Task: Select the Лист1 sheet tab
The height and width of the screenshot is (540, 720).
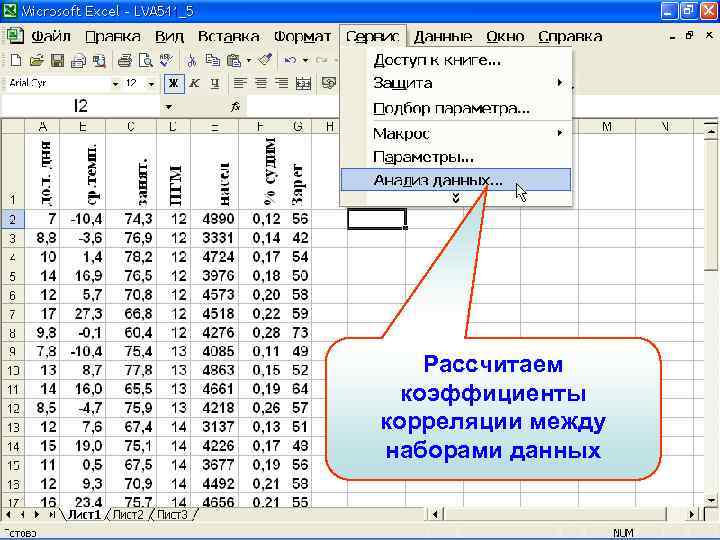Action: click(x=84, y=515)
